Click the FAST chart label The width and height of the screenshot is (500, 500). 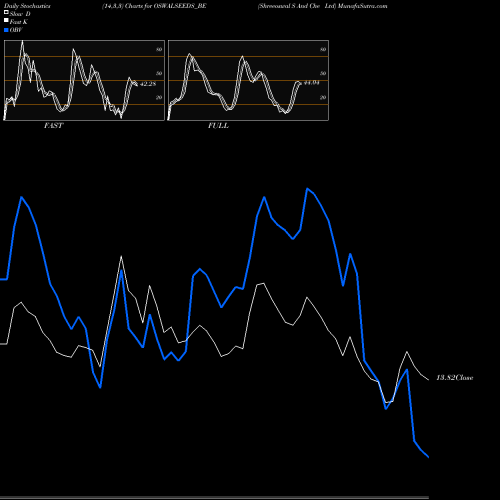pyautogui.click(x=53, y=126)
